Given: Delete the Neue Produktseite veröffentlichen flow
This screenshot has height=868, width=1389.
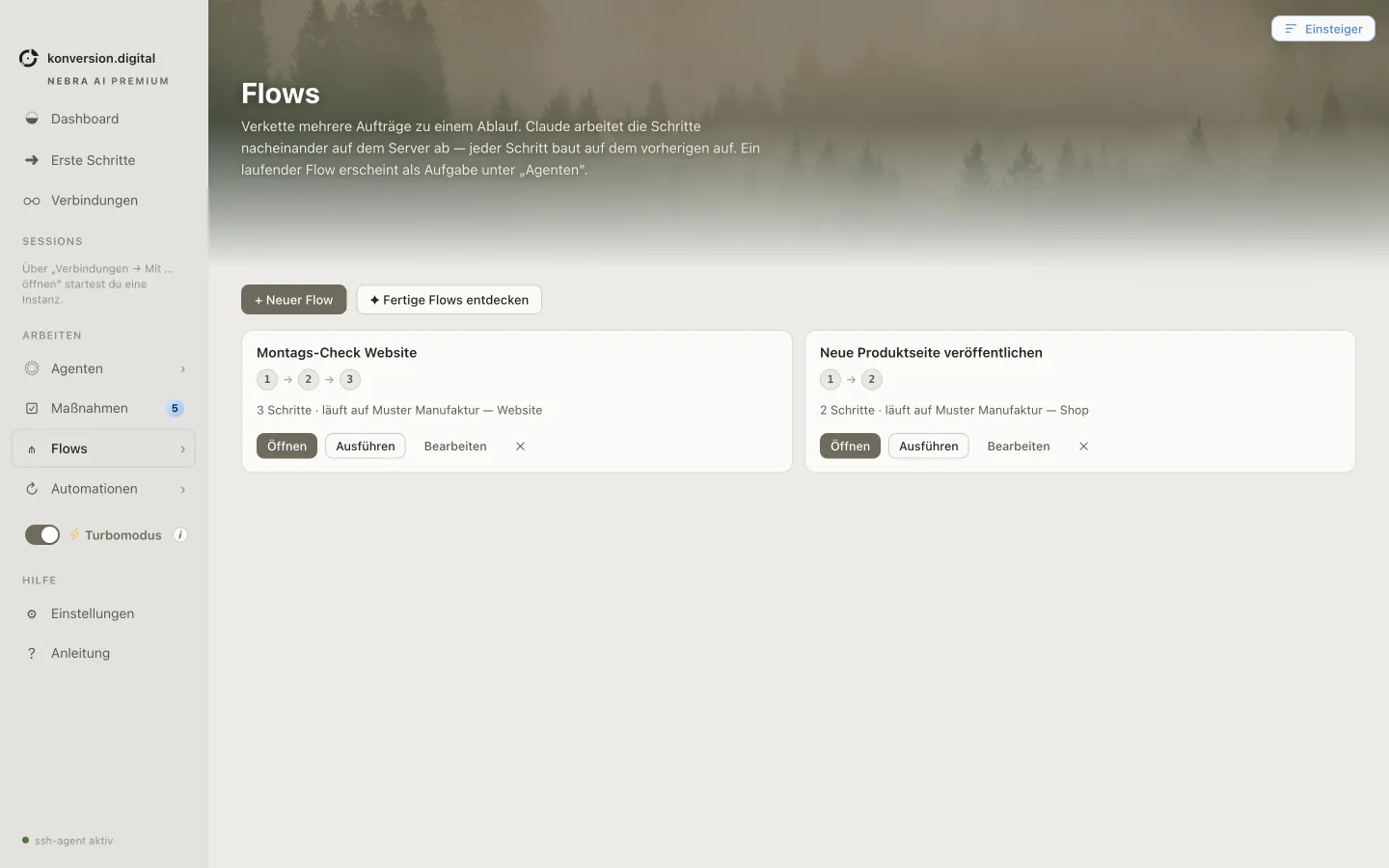Looking at the screenshot, I should click(1083, 447).
